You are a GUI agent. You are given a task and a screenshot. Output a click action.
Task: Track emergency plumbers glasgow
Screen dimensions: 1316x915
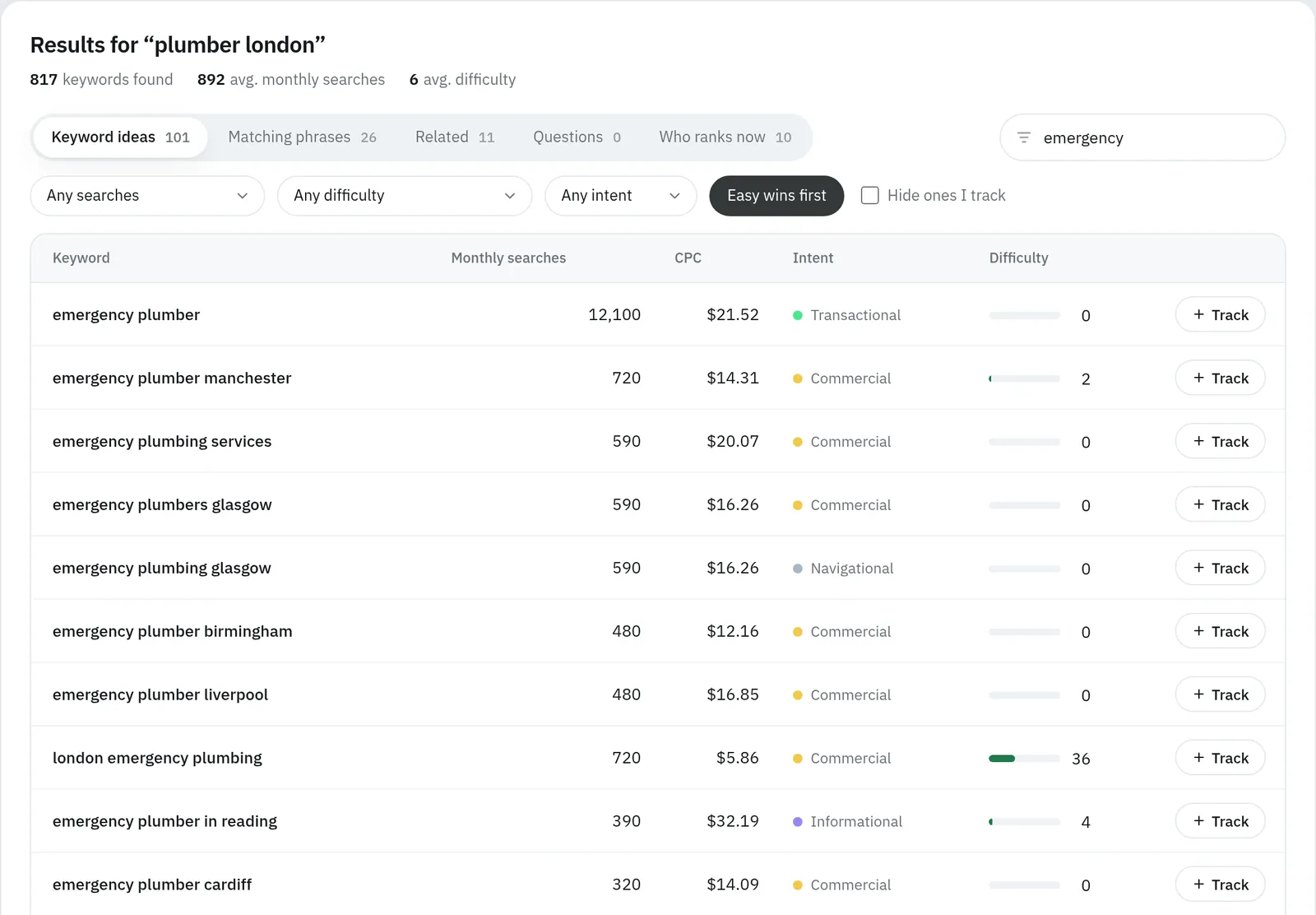tap(1220, 504)
